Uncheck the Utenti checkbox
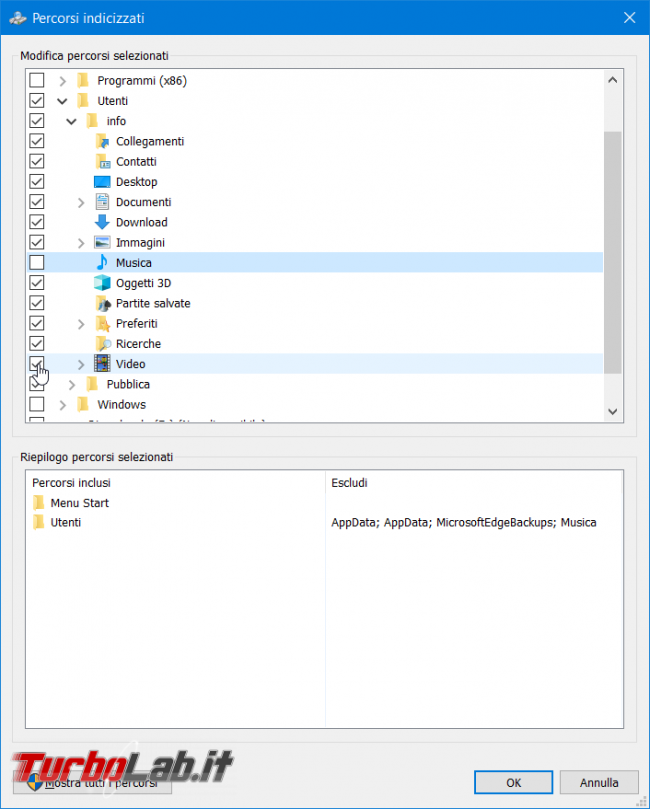This screenshot has width=650, height=809. pyautogui.click(x=37, y=101)
